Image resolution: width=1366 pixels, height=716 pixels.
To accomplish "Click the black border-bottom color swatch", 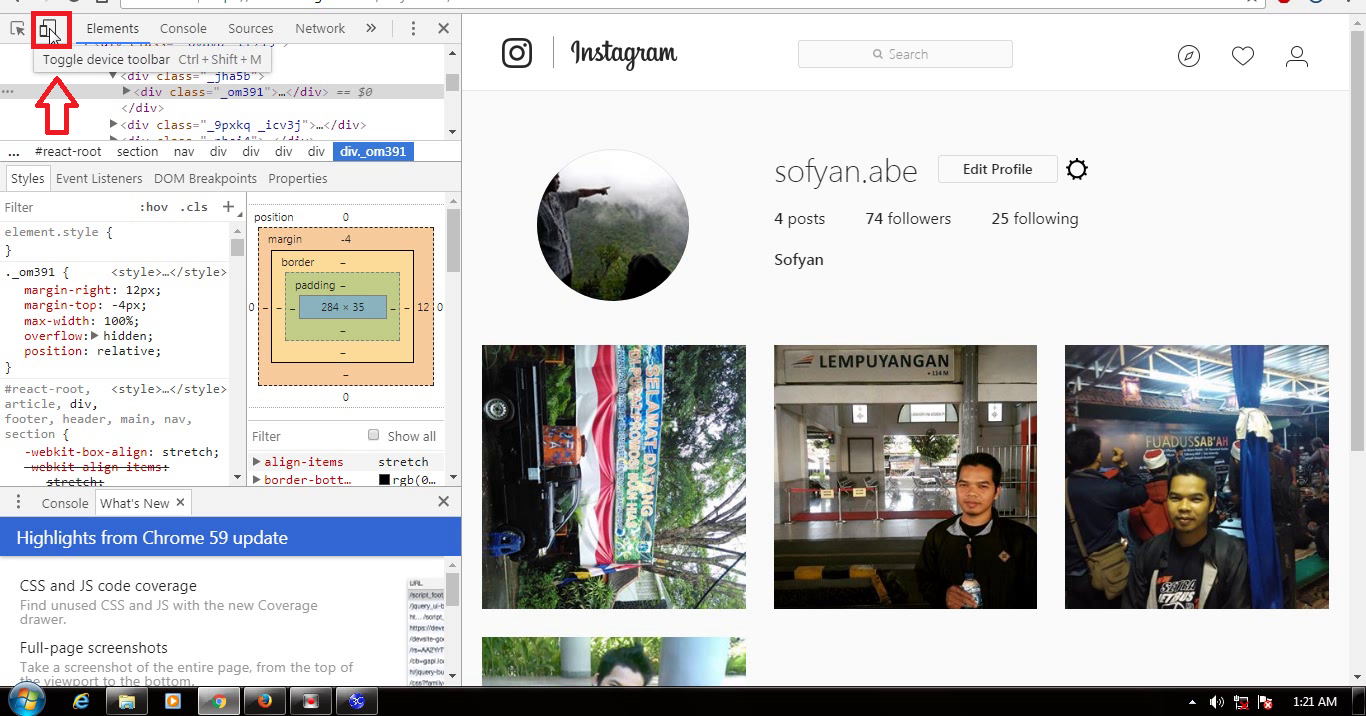I will (x=384, y=480).
